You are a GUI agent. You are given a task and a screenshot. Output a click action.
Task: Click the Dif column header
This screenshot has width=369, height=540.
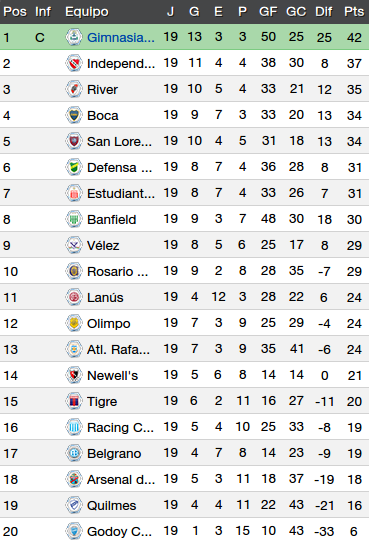(324, 12)
